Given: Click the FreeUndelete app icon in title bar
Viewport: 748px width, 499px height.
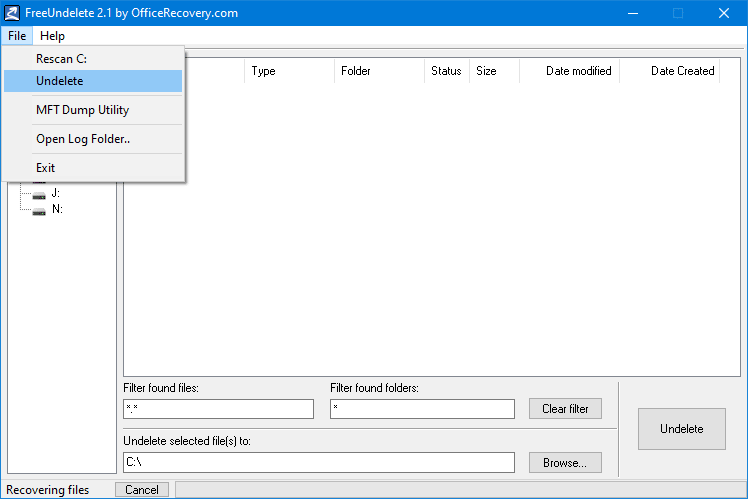Looking at the screenshot, I should [x=12, y=13].
